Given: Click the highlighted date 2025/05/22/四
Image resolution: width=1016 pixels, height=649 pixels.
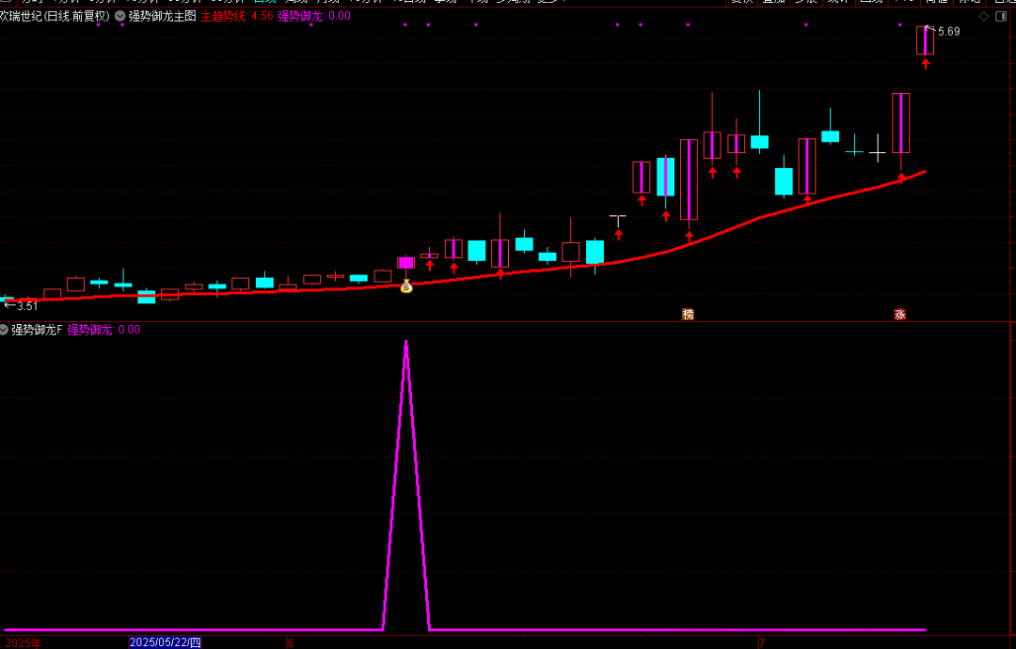Looking at the screenshot, I should pyautogui.click(x=166, y=642).
